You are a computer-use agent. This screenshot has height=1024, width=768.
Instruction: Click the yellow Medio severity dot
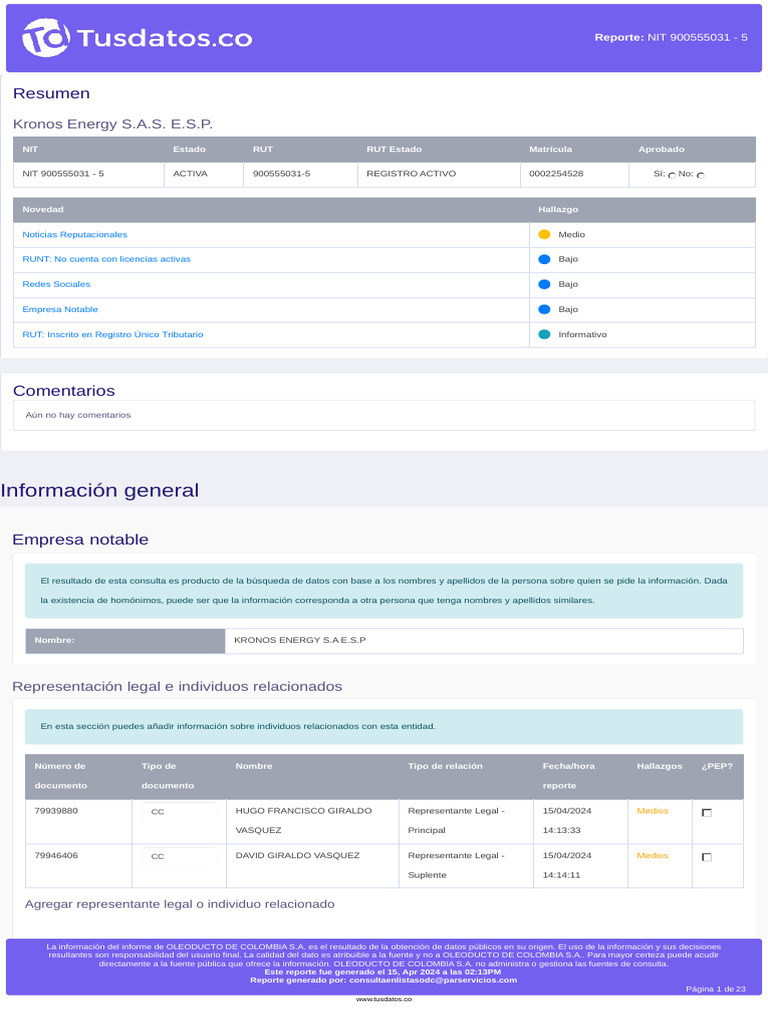(544, 234)
